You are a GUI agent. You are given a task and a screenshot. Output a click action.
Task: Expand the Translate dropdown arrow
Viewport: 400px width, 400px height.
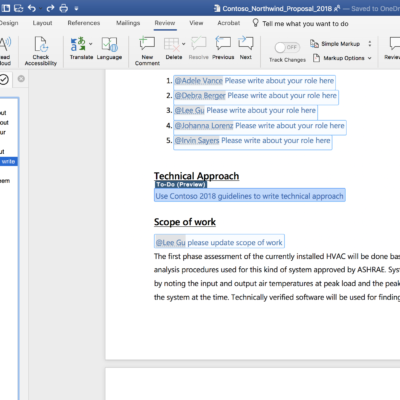click(91, 44)
